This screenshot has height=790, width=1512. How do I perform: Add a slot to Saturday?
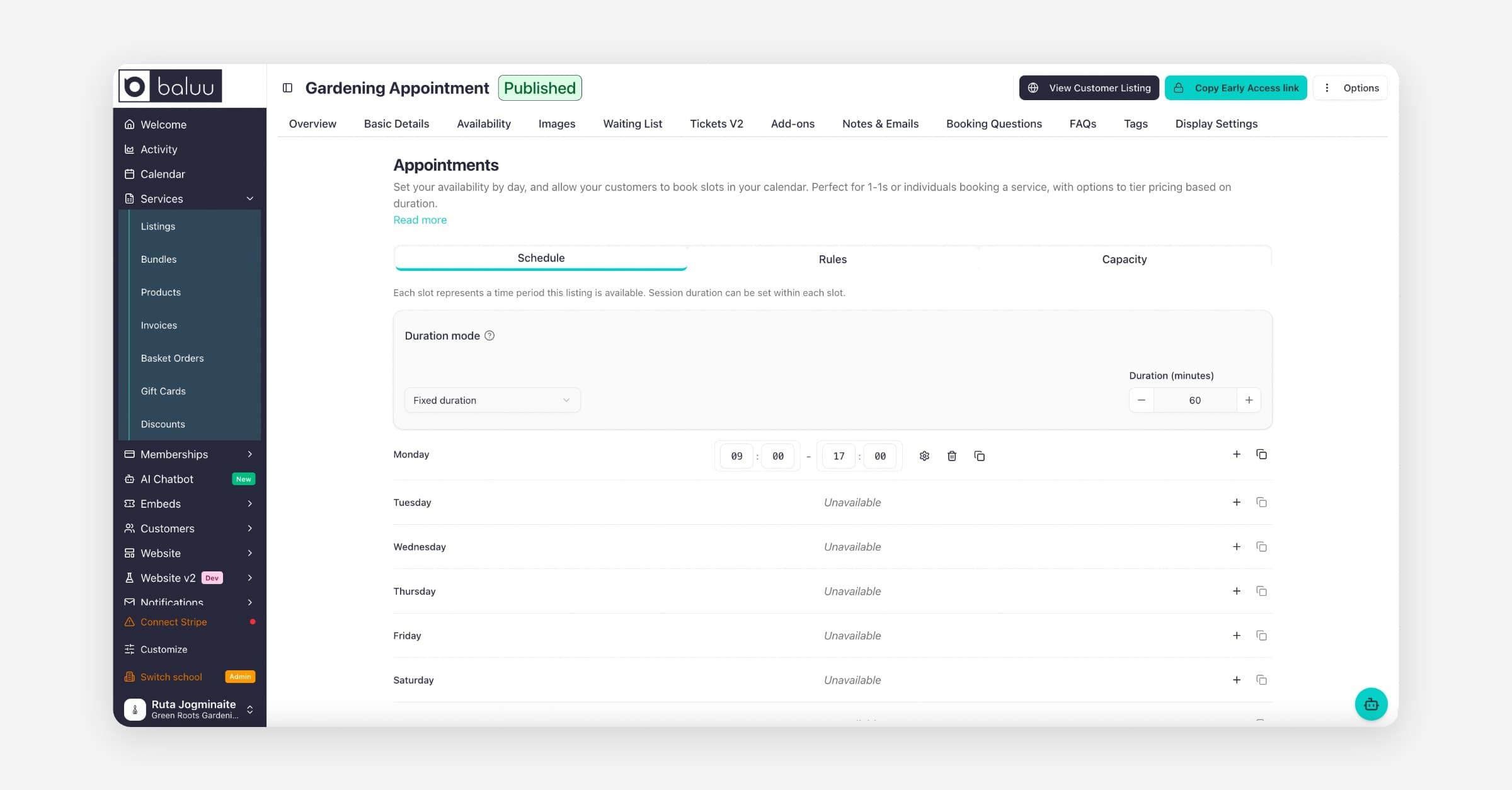point(1237,680)
